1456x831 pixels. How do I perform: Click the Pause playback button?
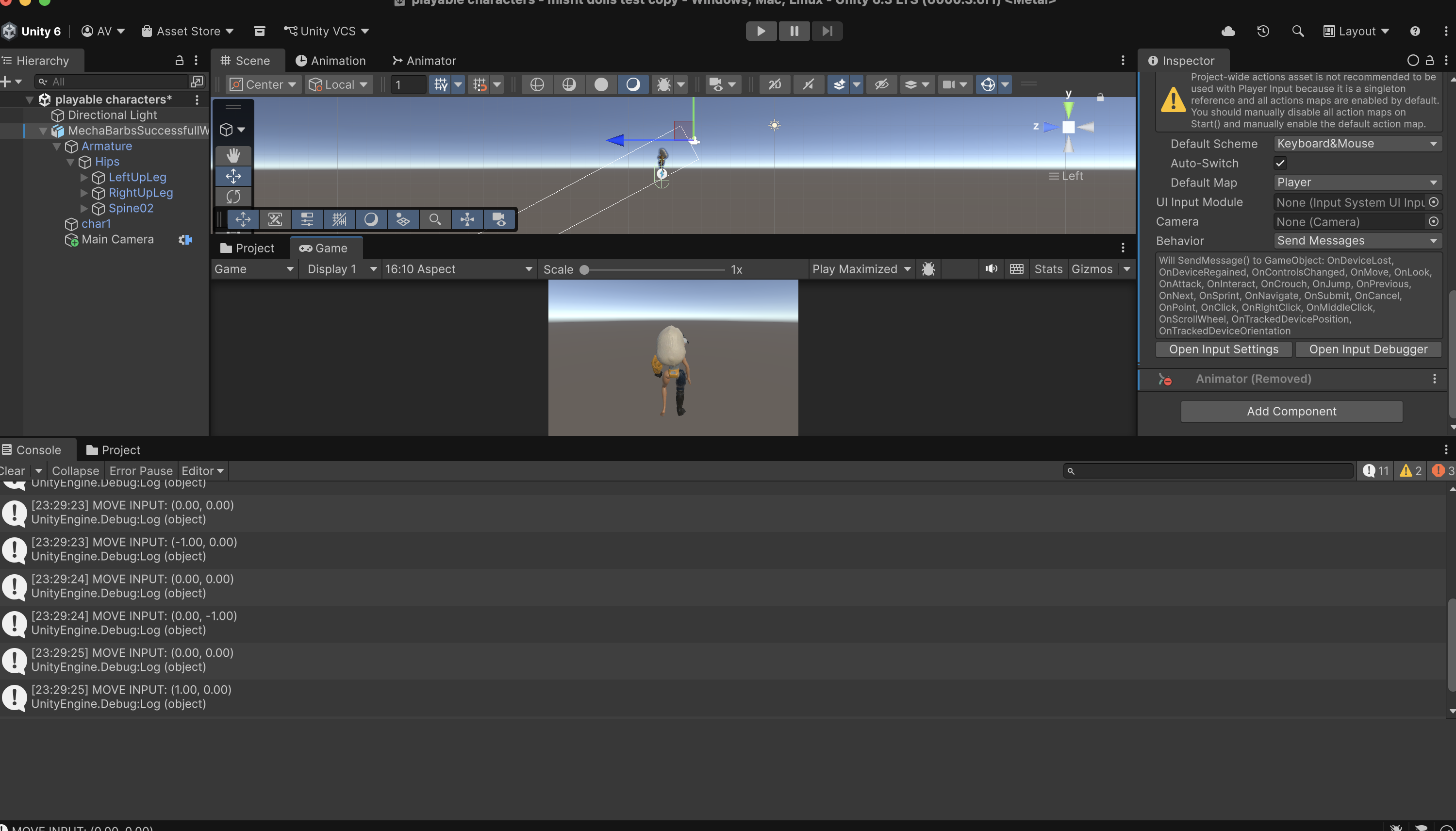click(794, 32)
